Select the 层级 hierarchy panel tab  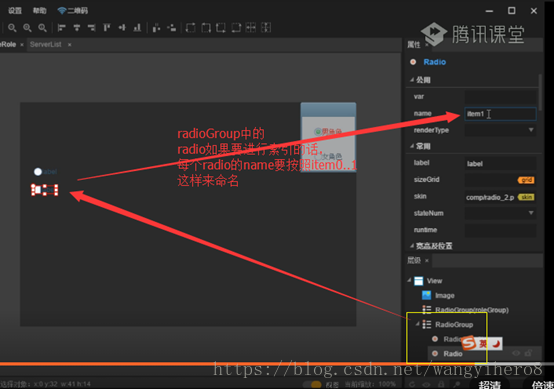414,260
